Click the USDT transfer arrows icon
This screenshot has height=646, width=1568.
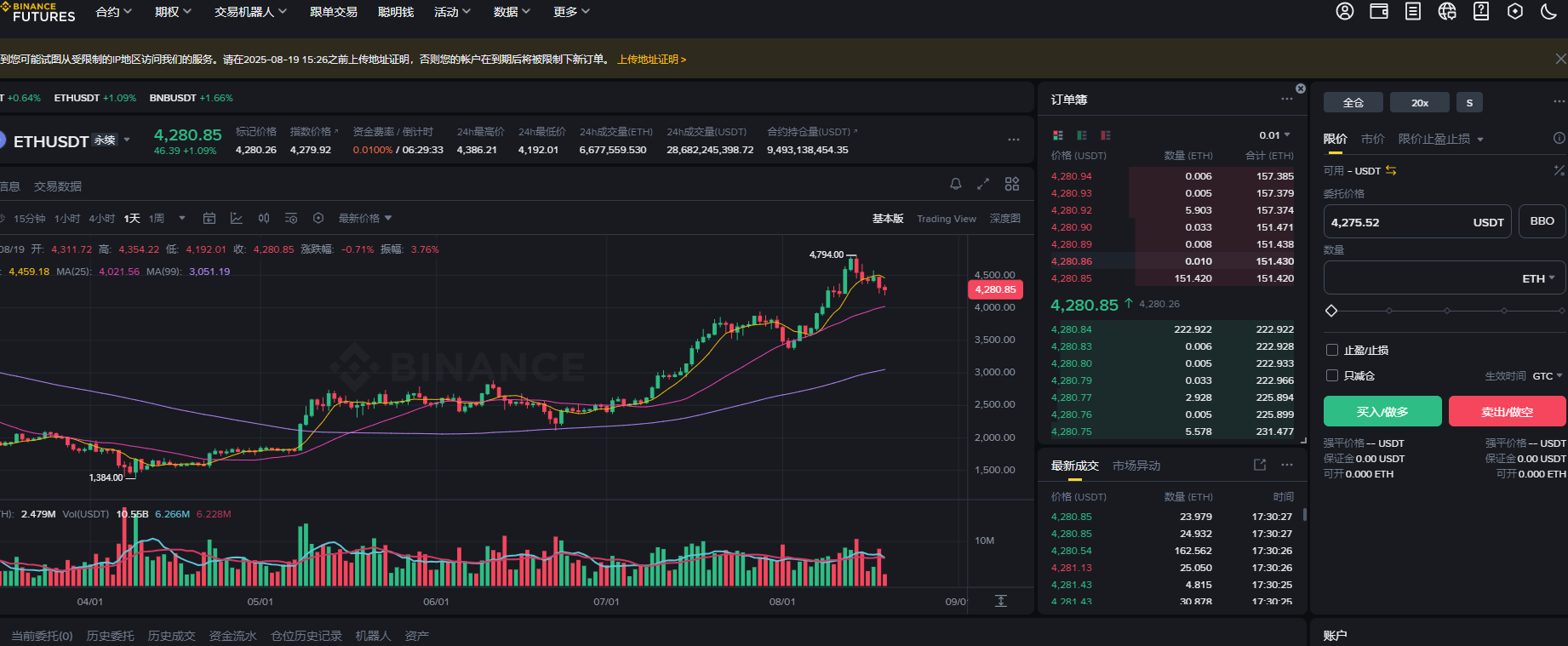tap(1391, 170)
